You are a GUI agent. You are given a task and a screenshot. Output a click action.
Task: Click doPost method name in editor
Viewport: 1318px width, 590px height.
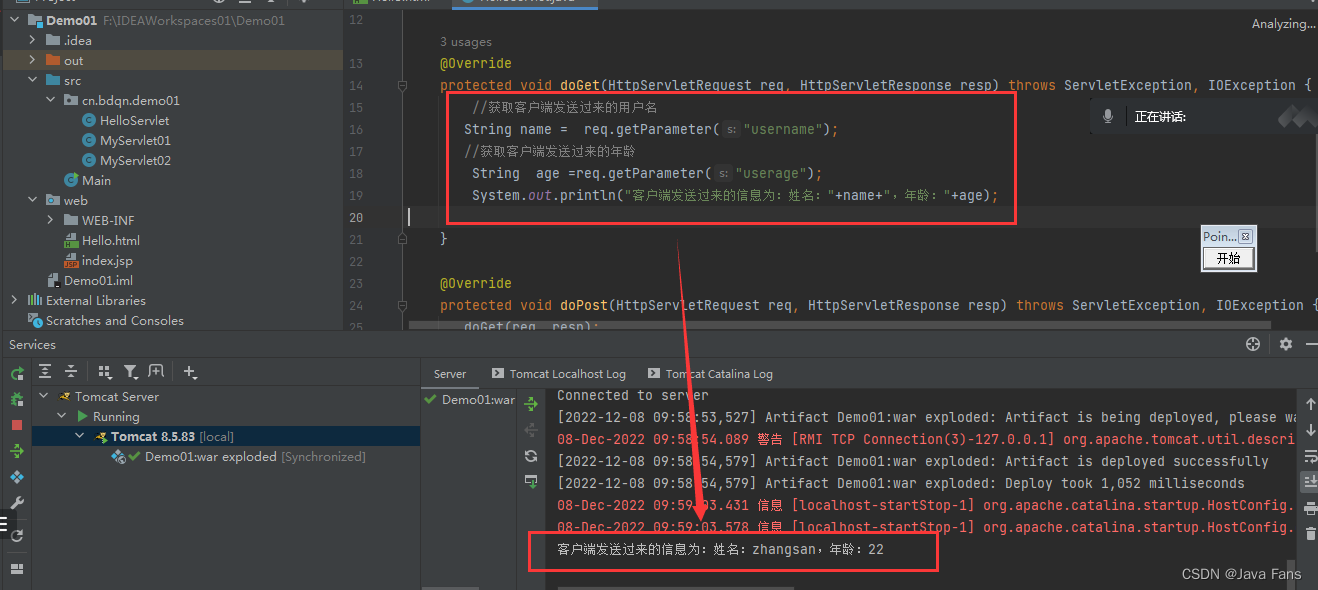point(584,306)
